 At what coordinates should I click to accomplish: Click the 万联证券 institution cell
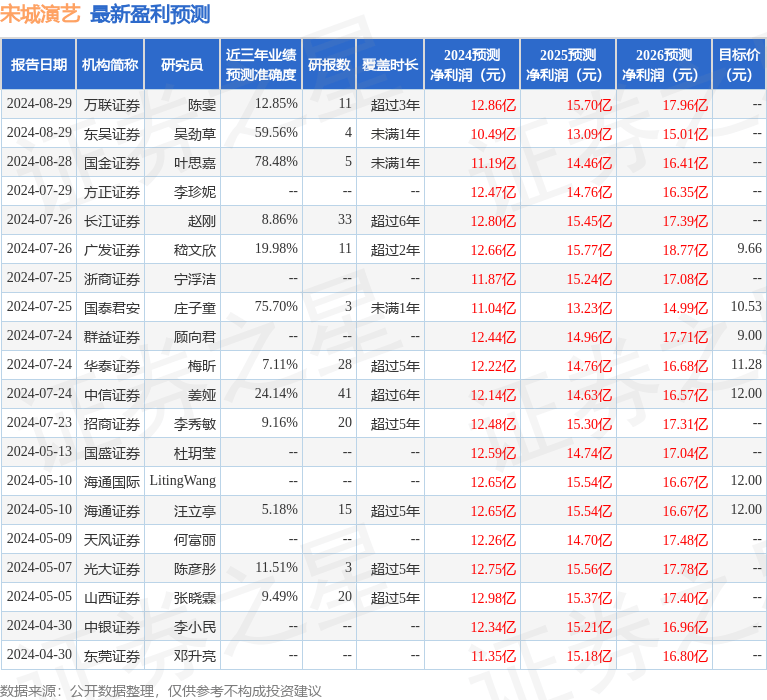click(x=112, y=105)
